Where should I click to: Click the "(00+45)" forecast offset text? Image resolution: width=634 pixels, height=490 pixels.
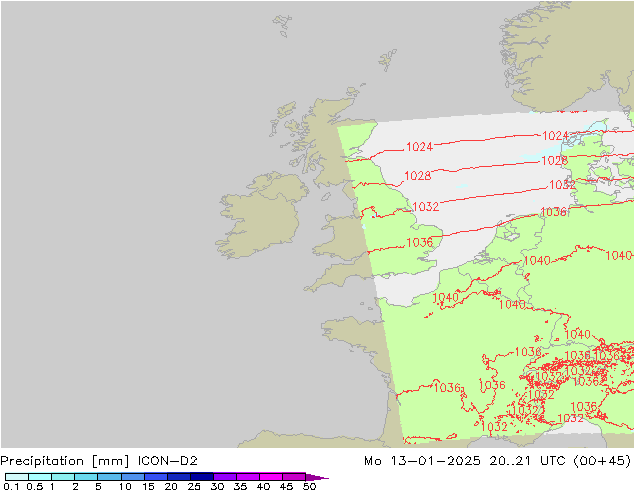tap(602, 461)
